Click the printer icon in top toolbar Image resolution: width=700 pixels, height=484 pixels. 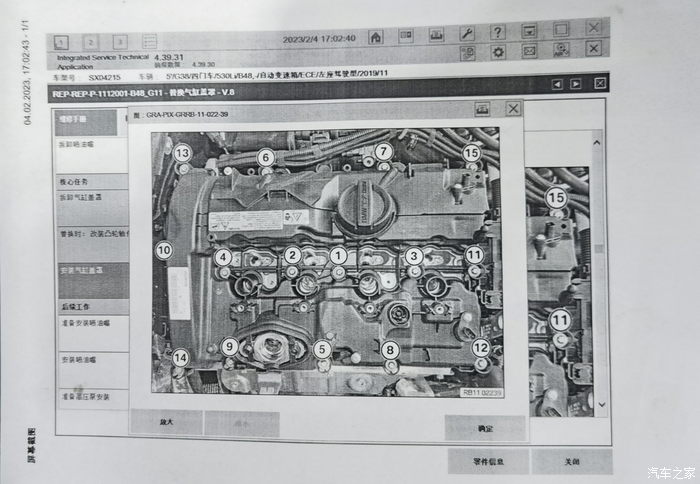coord(436,34)
